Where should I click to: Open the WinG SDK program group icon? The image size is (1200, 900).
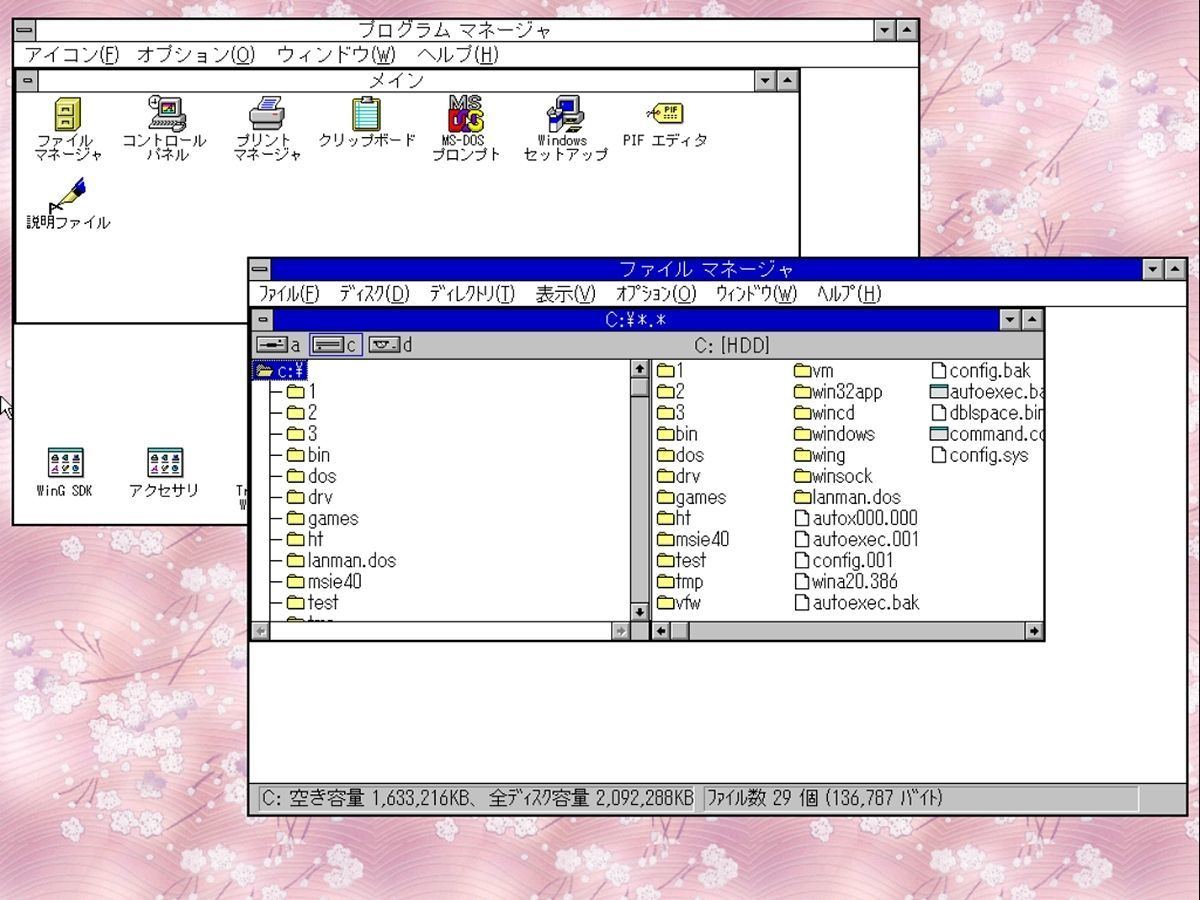[65, 473]
